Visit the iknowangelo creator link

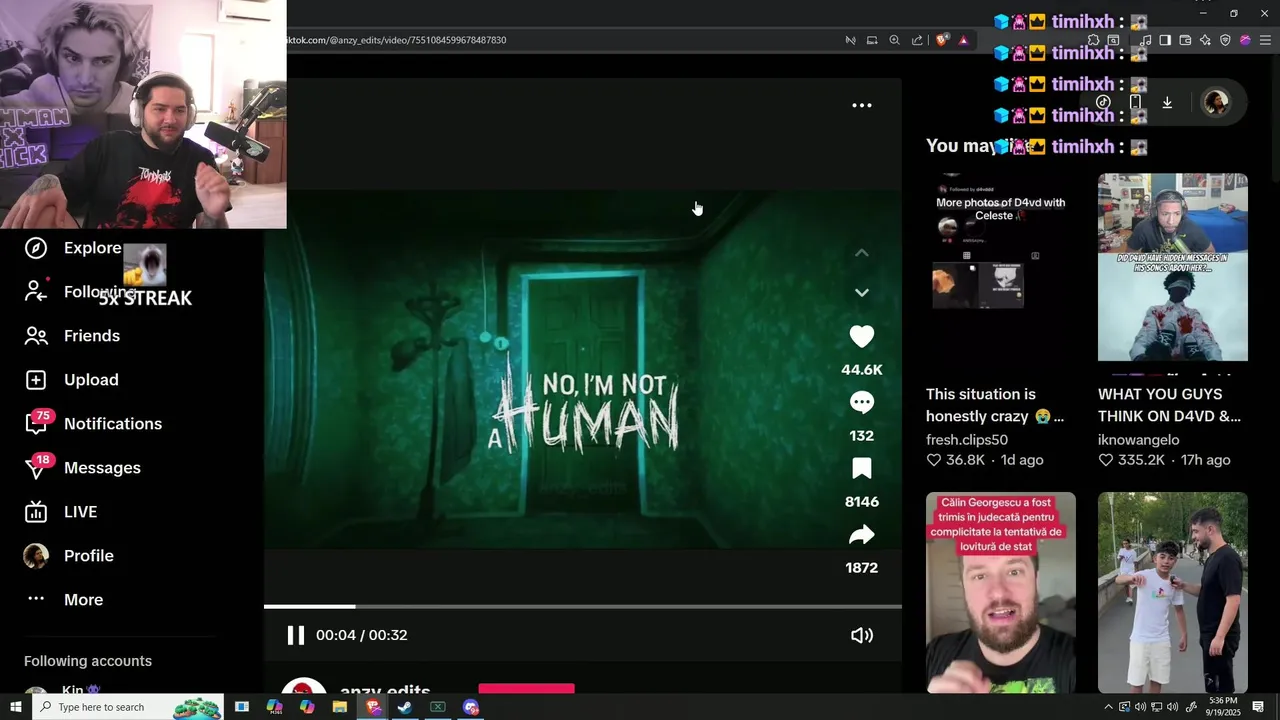coord(1138,440)
